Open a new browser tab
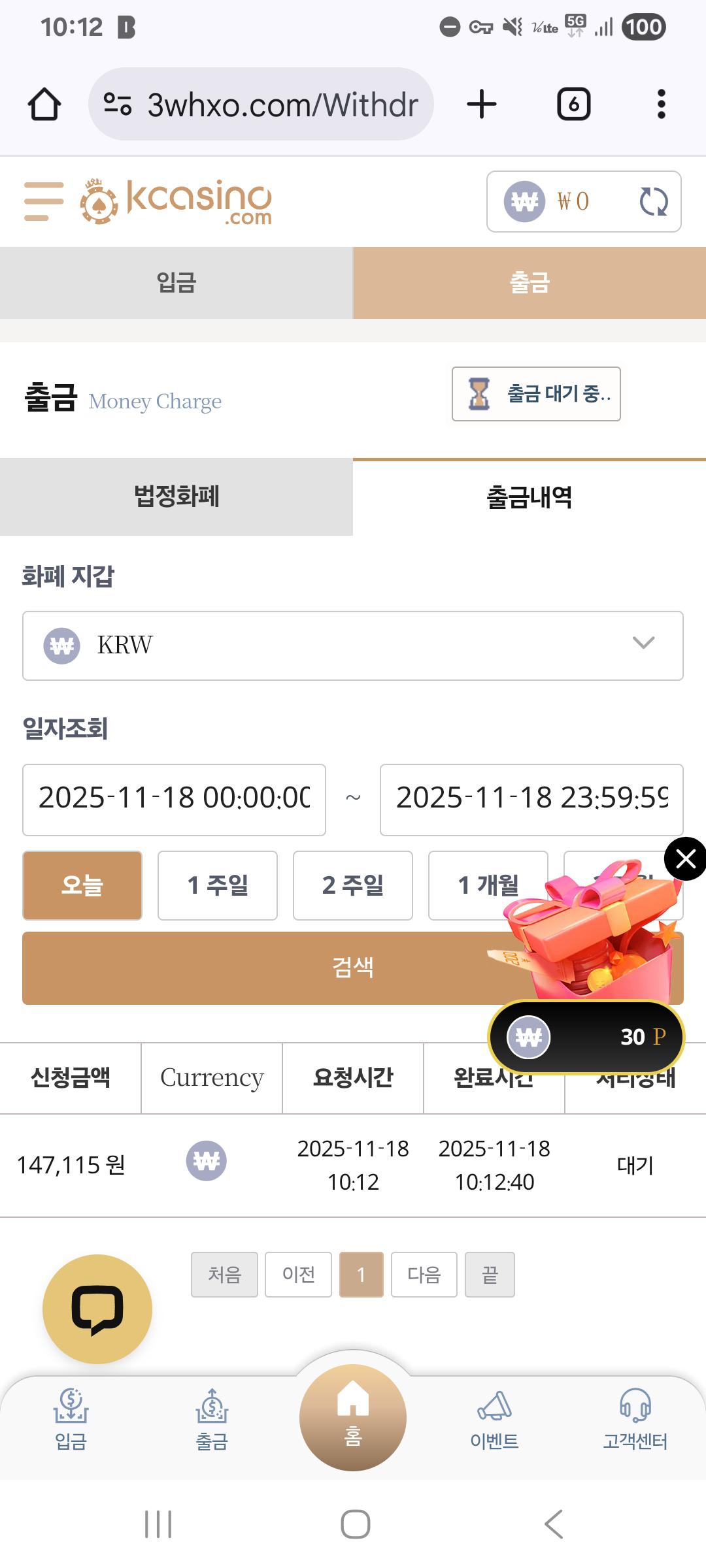This screenshot has height=1568, width=706. (482, 105)
